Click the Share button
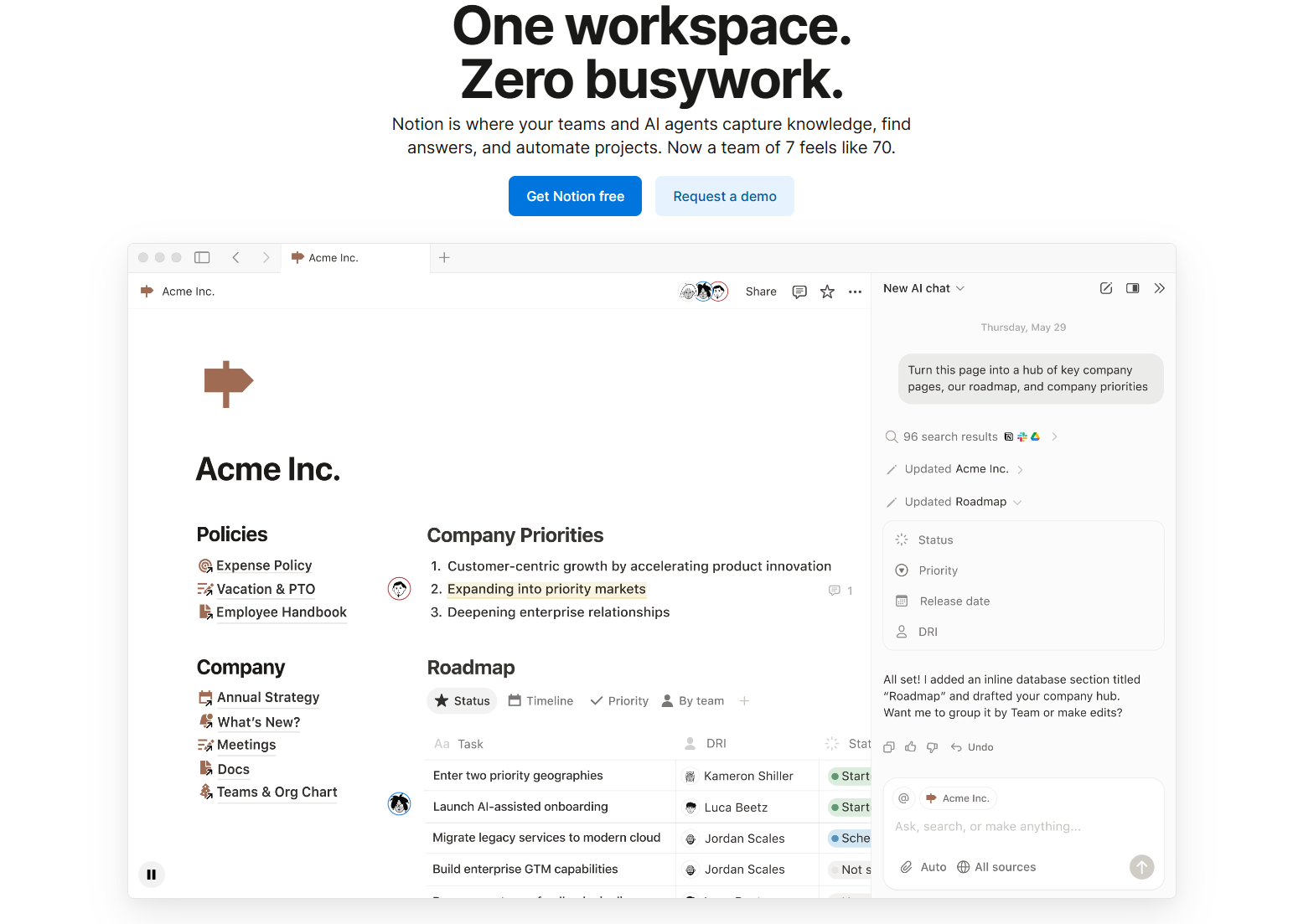Image resolution: width=1293 pixels, height=924 pixels. pos(761,292)
